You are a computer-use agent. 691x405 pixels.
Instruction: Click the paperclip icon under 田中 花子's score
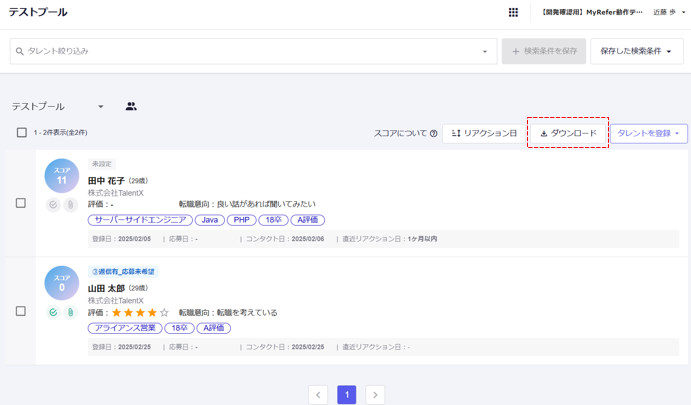click(70, 205)
